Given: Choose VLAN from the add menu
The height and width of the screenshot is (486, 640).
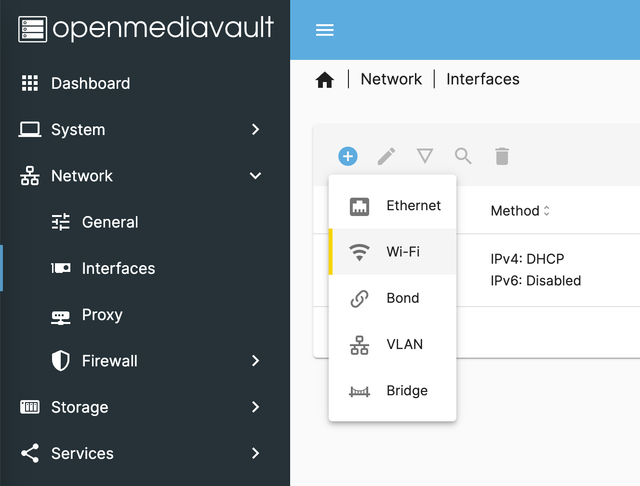Looking at the screenshot, I should (x=392, y=344).
